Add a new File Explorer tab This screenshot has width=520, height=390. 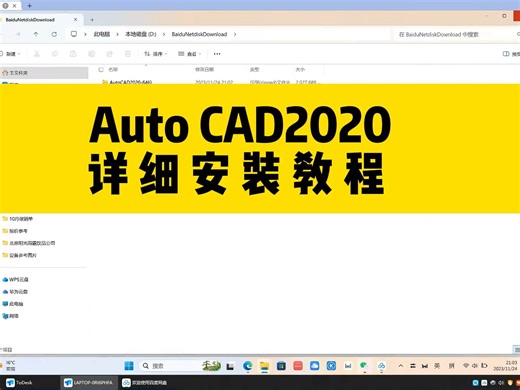pos(92,20)
